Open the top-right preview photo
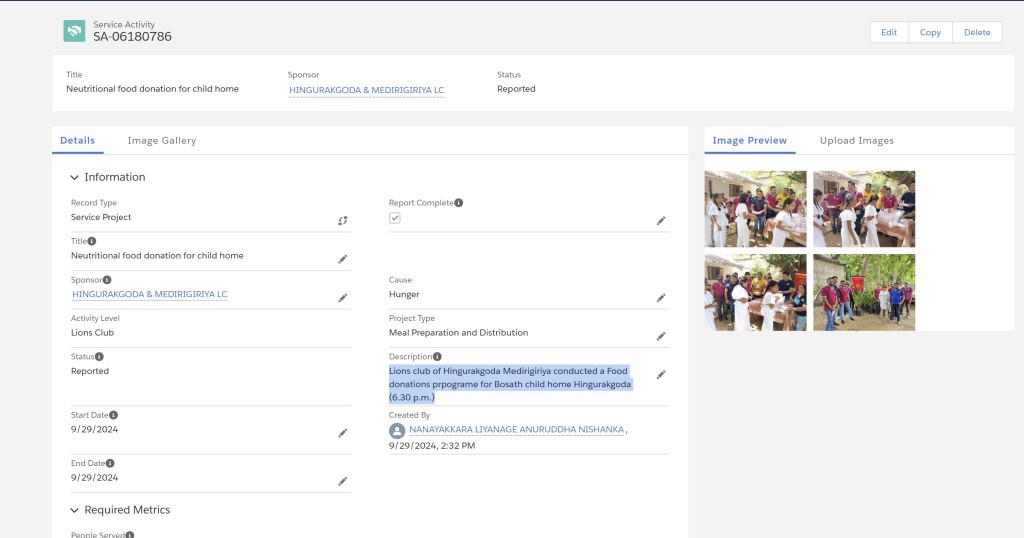1024x538 pixels. point(864,209)
